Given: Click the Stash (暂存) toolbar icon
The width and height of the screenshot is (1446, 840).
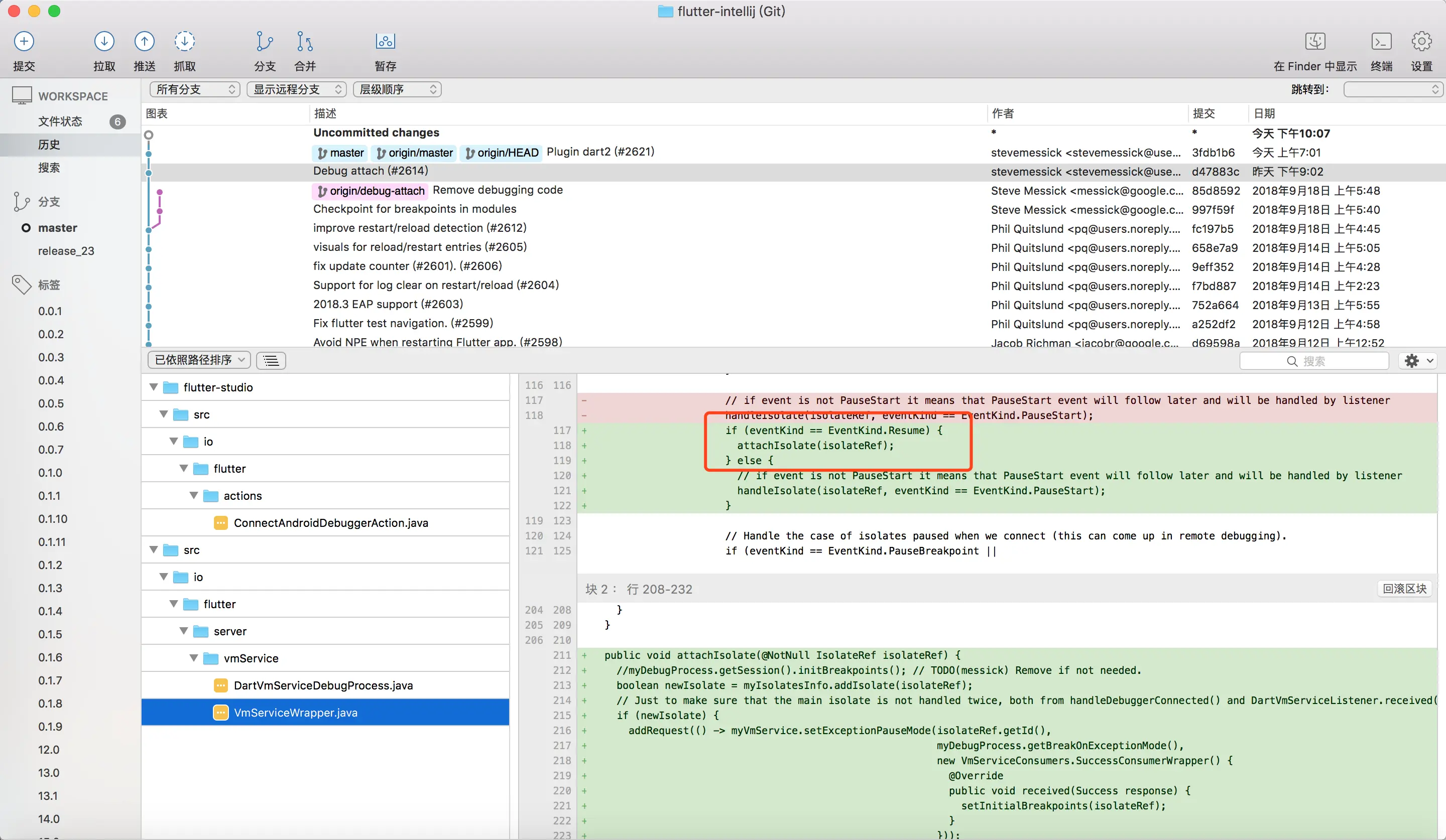Looking at the screenshot, I should click(385, 41).
